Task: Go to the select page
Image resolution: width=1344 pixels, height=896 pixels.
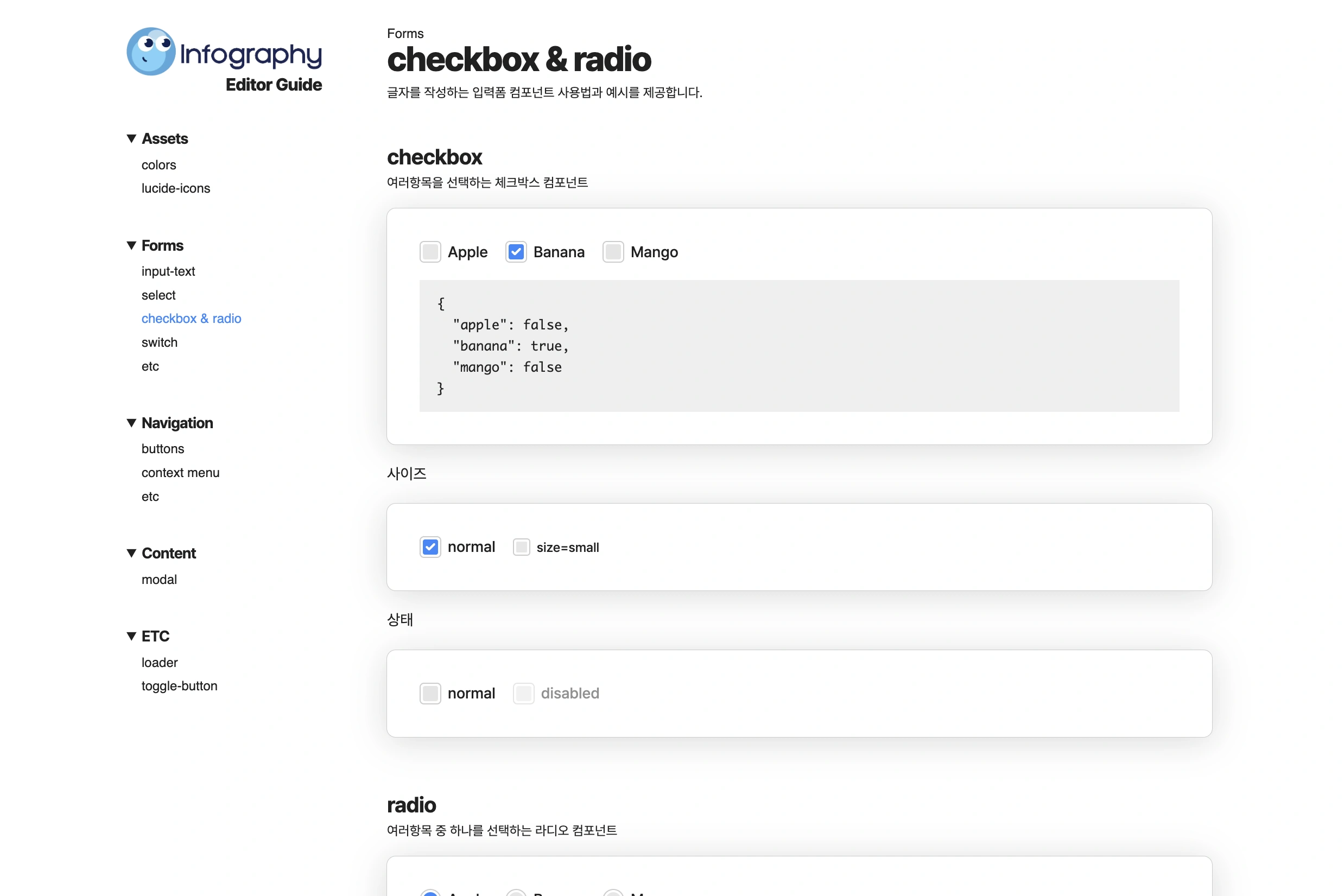Action: 159,295
